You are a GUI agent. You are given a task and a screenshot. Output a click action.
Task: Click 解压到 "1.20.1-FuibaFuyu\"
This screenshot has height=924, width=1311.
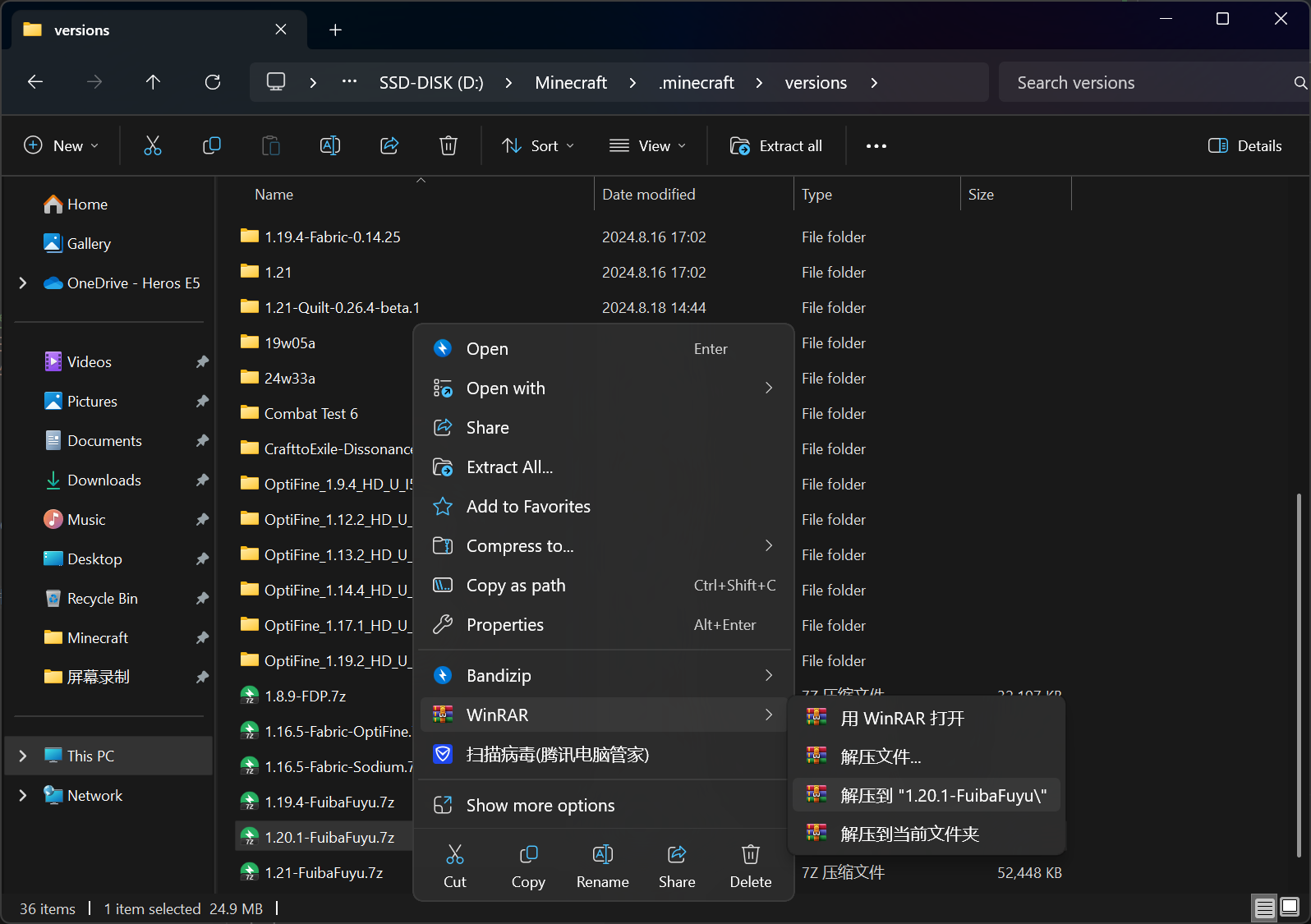coord(927,796)
